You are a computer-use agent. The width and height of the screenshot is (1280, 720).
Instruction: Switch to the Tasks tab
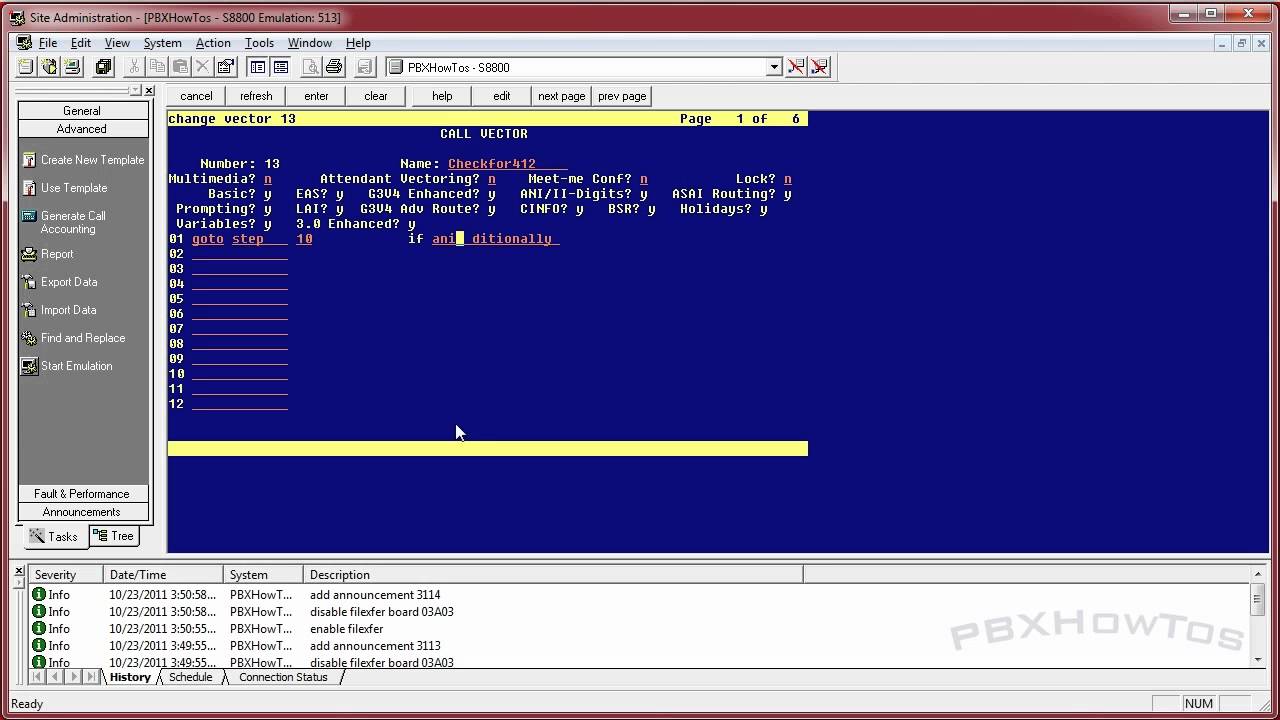[x=54, y=537]
